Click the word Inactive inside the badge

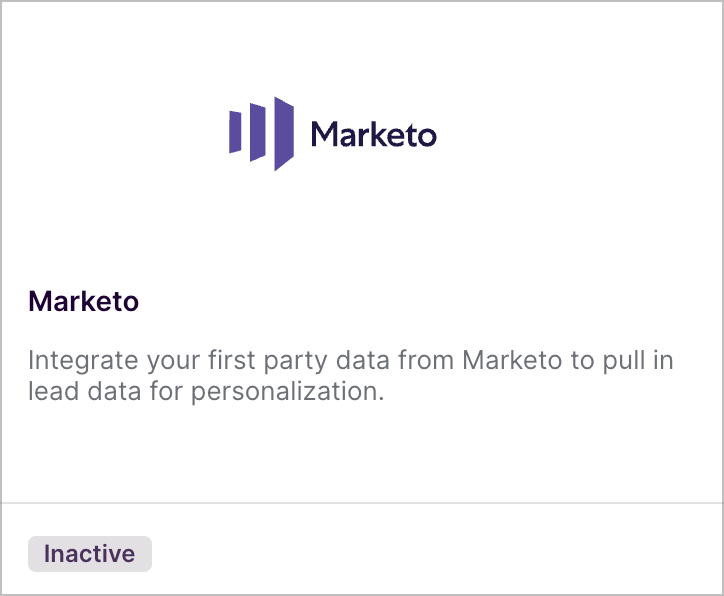coord(90,554)
